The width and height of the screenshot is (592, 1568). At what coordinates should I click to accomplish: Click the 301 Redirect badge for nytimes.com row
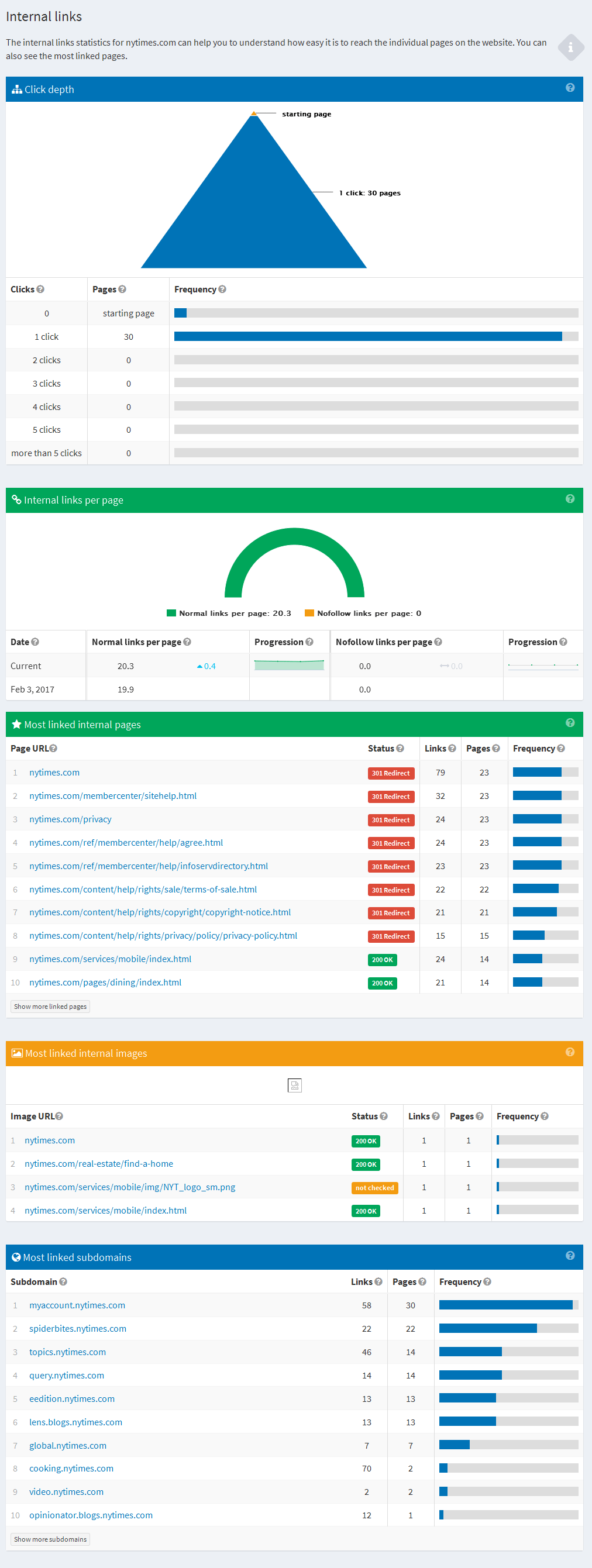click(x=391, y=773)
